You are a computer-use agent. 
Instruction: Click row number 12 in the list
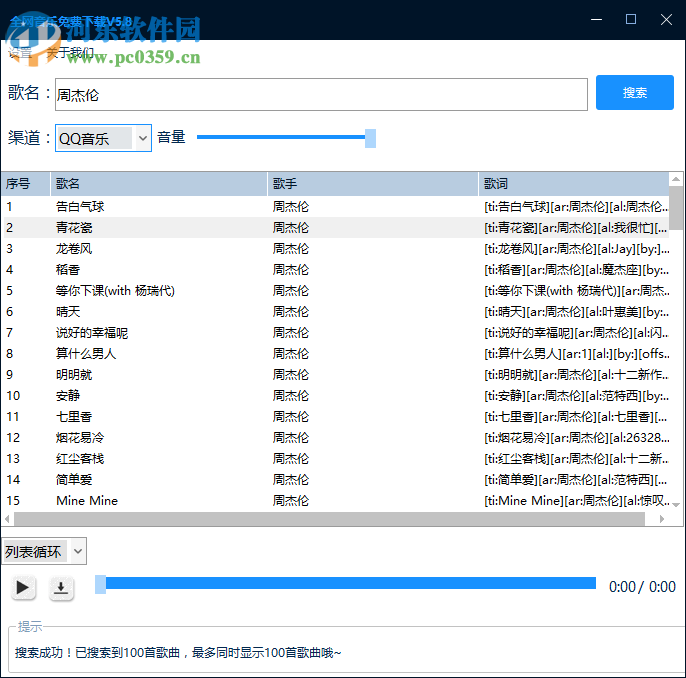pos(13,437)
